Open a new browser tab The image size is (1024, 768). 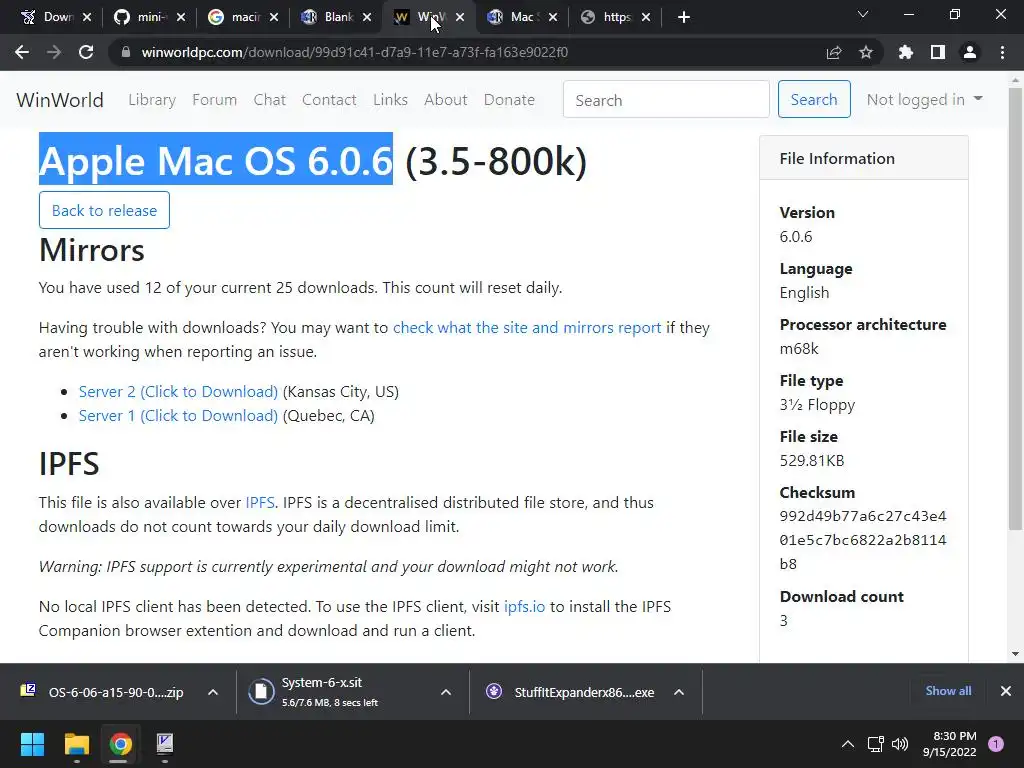684,17
